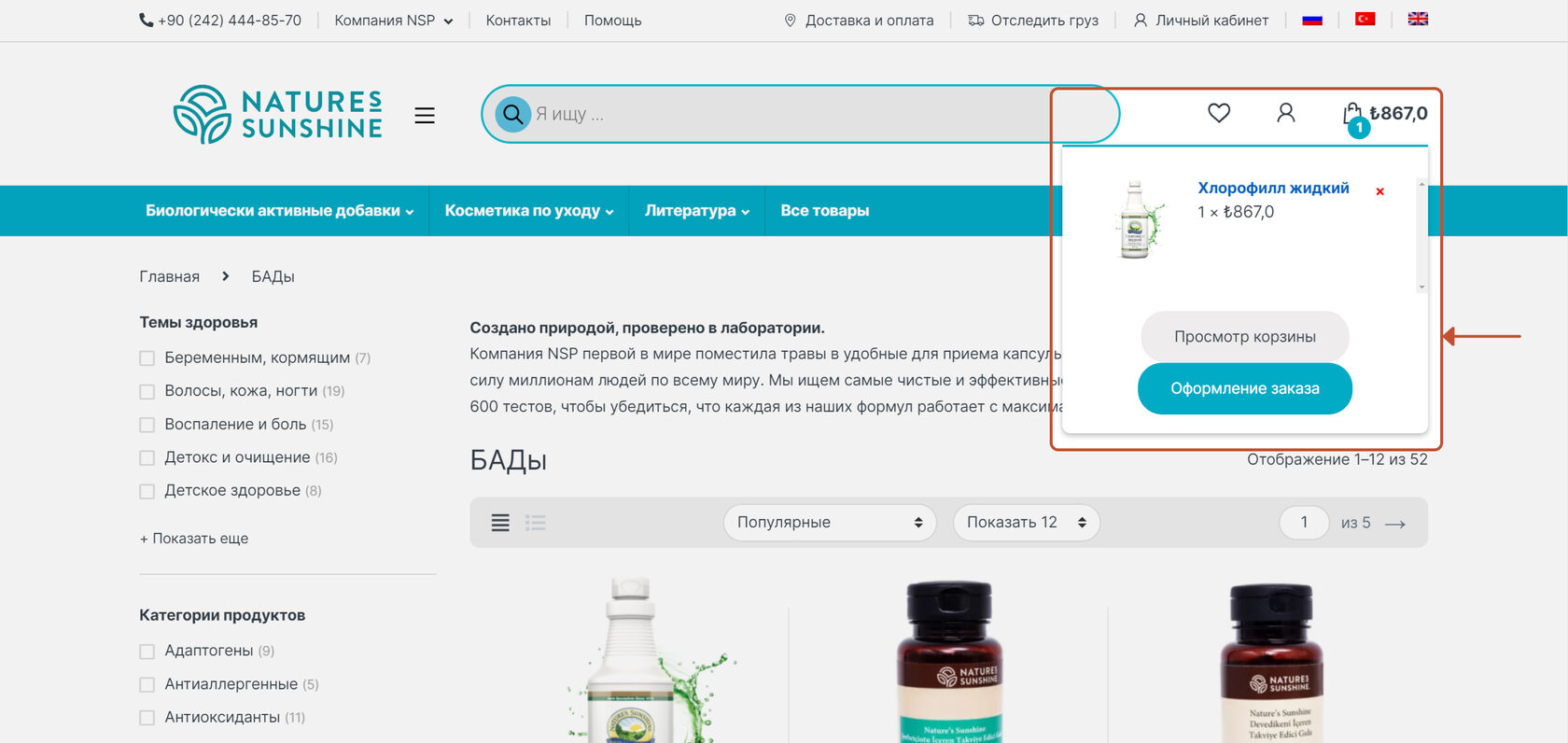Open the Показать 12 dropdown
Viewport: 1568px width, 743px height.
(x=1027, y=522)
